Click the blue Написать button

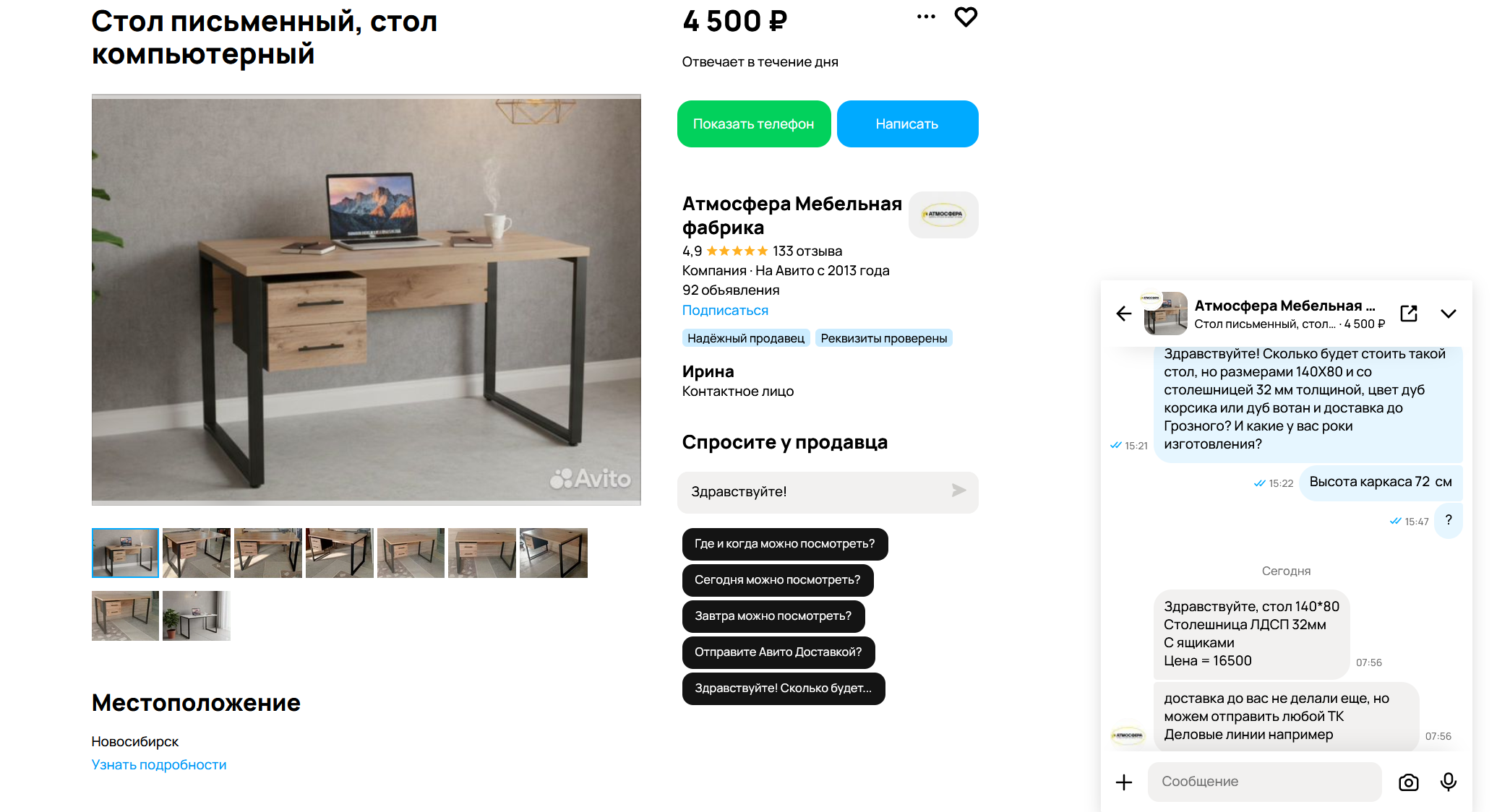coord(907,124)
